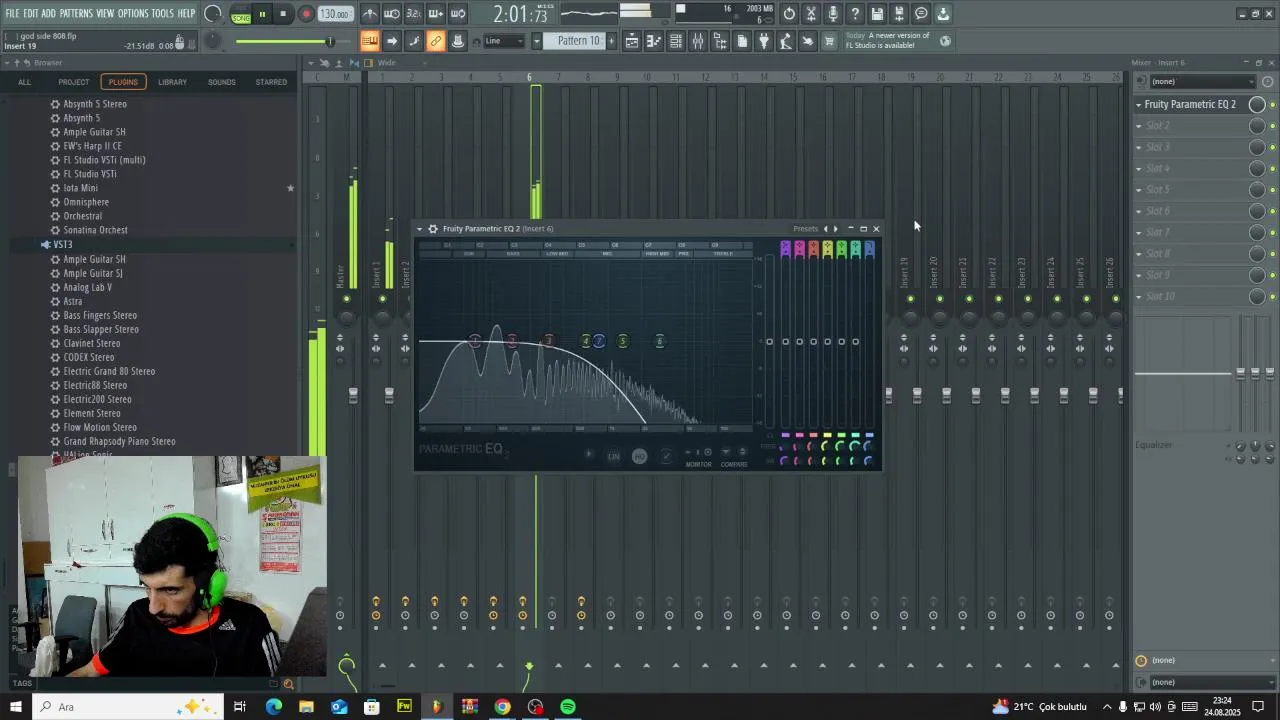This screenshot has height=720, width=1280.
Task: Click the star next to Iota Mini
Action: pos(291,188)
